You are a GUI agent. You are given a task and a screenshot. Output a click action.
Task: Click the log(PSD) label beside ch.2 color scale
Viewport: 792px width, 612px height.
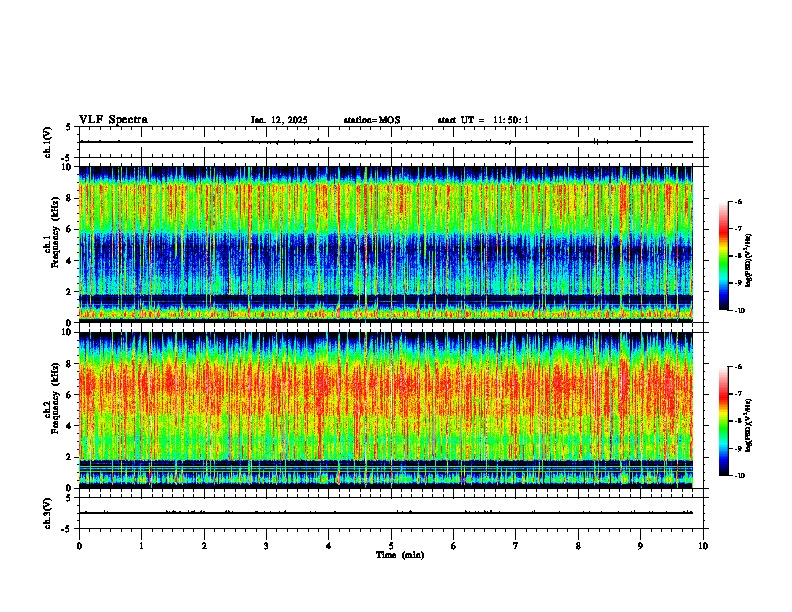pos(749,425)
